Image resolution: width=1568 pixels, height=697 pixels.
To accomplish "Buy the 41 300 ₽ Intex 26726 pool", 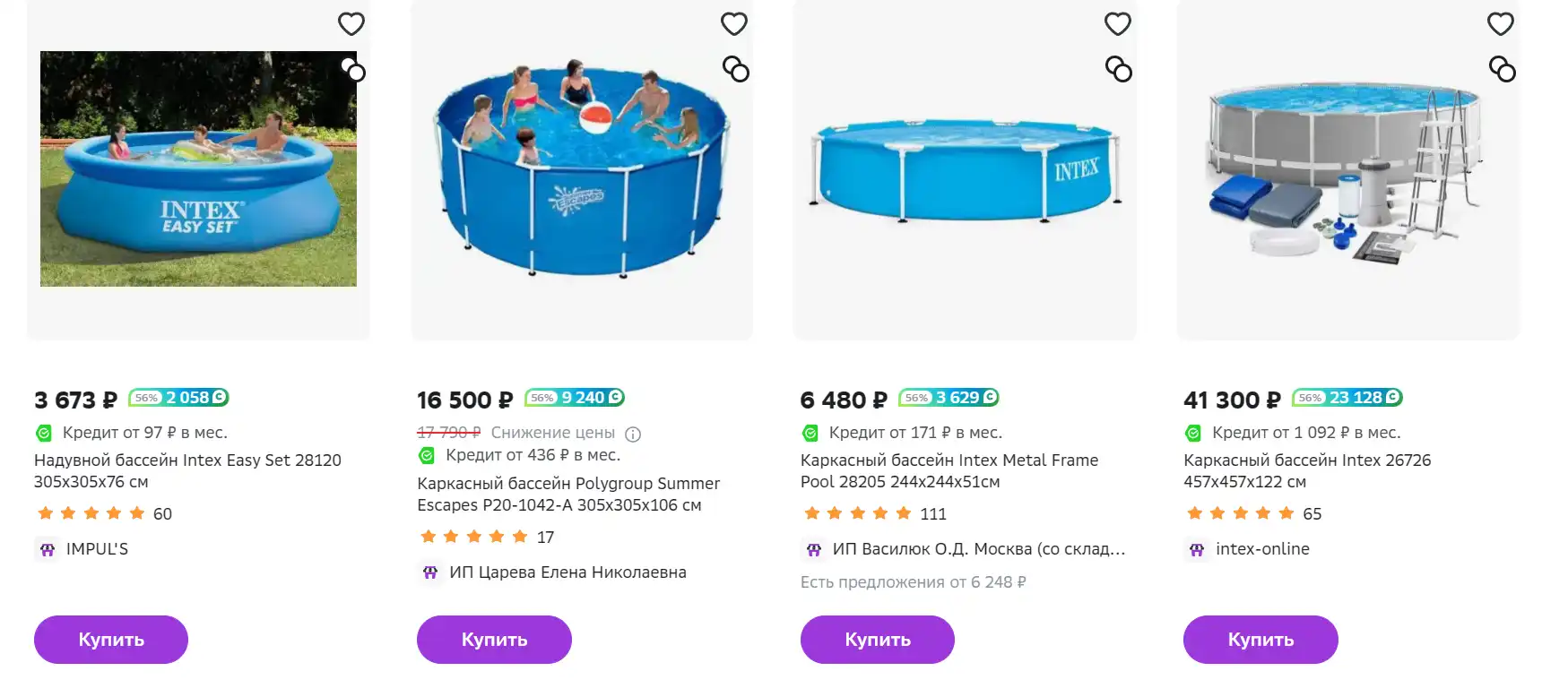I will click(x=1260, y=640).
